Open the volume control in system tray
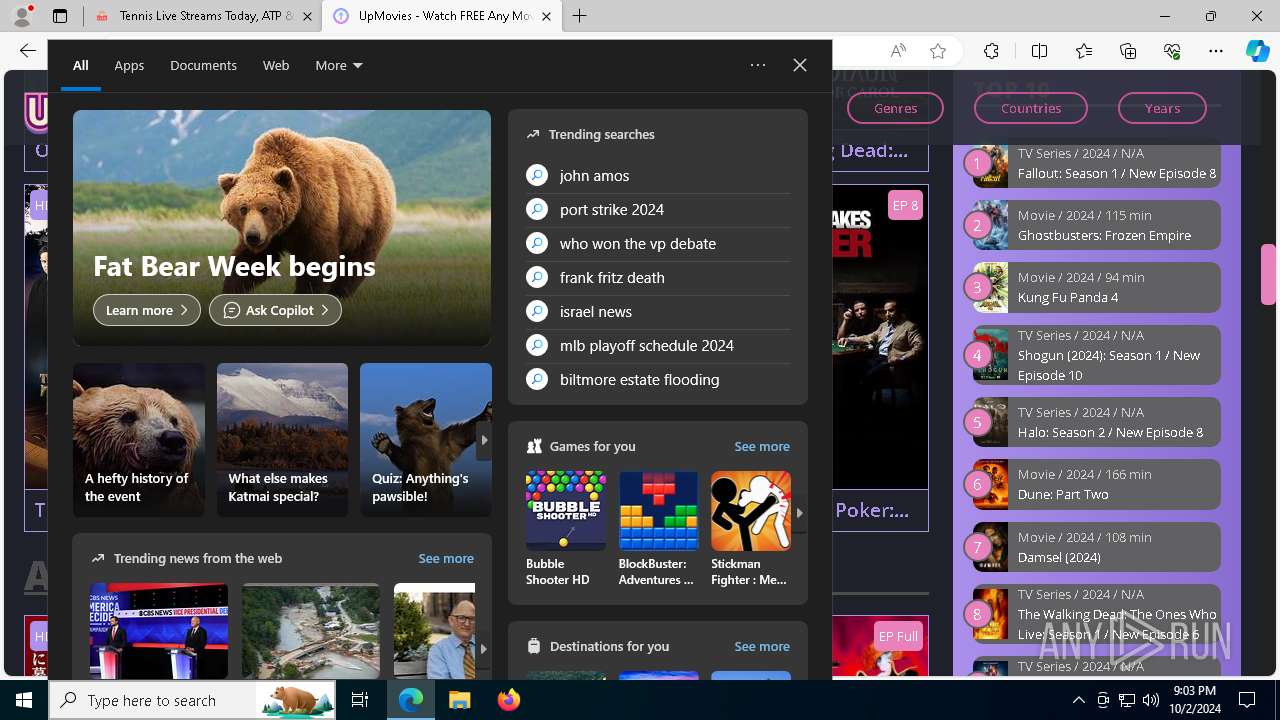The image size is (1280, 720). pyautogui.click(x=1151, y=700)
